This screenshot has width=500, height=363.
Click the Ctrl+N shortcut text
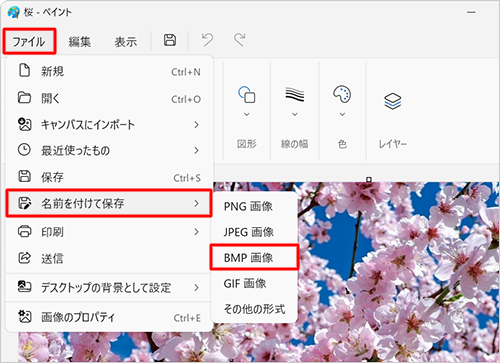pyautogui.click(x=186, y=72)
